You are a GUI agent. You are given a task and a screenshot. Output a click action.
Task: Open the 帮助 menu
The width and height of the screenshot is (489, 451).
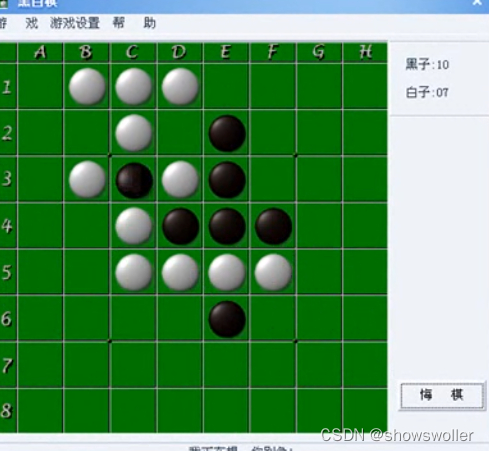[134, 23]
